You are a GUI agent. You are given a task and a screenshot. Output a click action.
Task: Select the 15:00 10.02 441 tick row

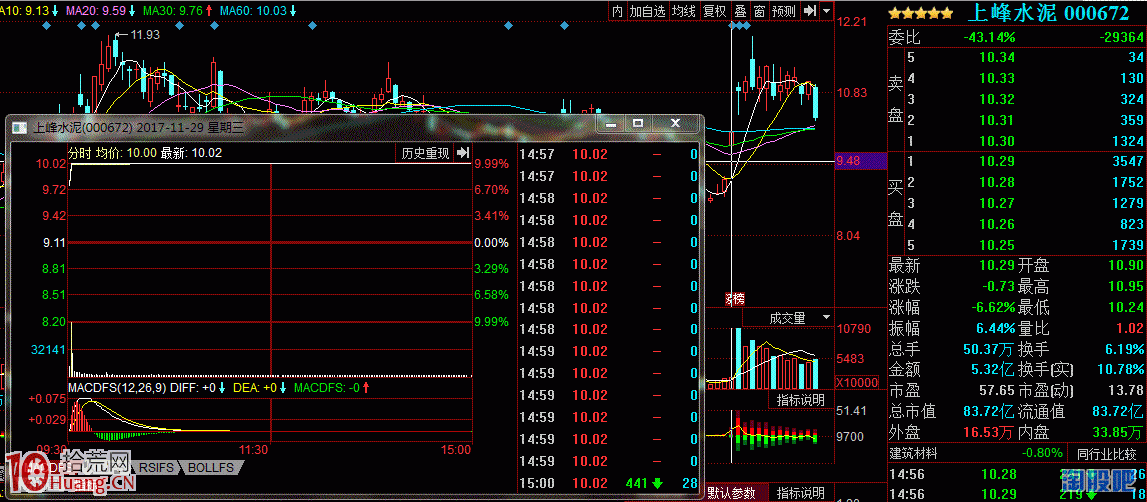[x=609, y=483]
